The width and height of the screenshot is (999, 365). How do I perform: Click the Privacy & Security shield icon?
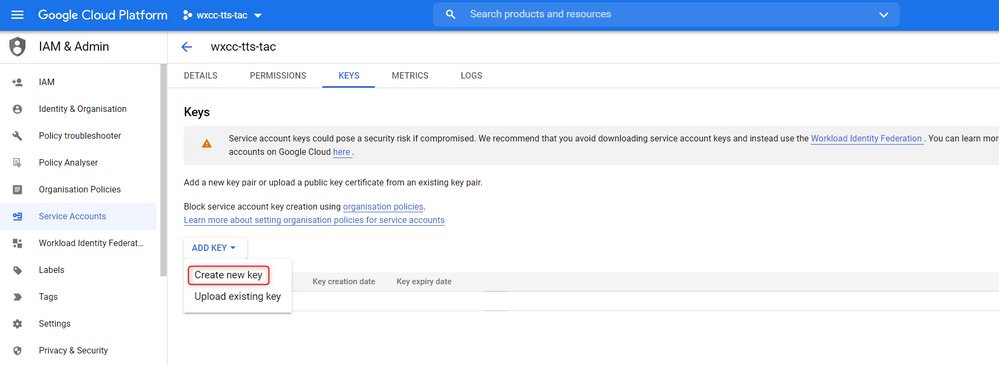pos(17,350)
